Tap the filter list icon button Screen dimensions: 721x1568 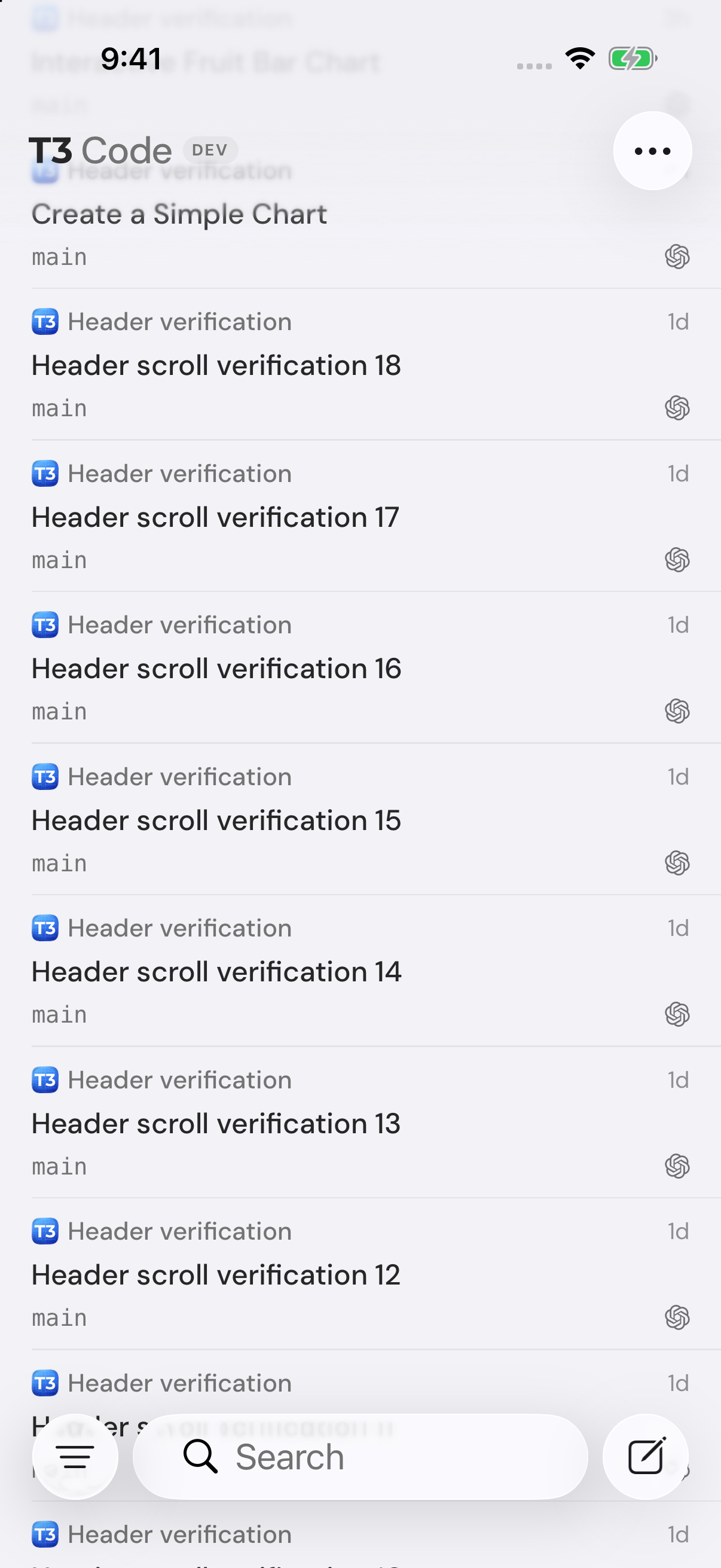tap(75, 1456)
